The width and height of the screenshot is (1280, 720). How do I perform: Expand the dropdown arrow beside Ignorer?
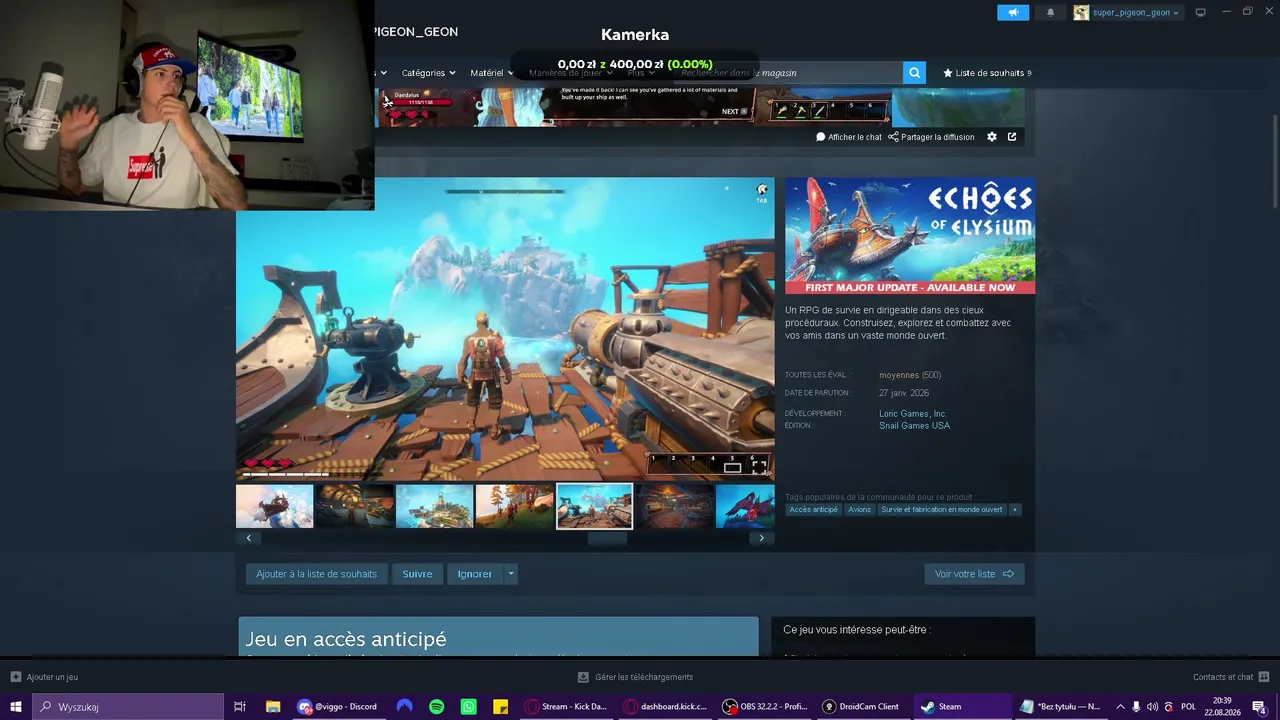511,574
